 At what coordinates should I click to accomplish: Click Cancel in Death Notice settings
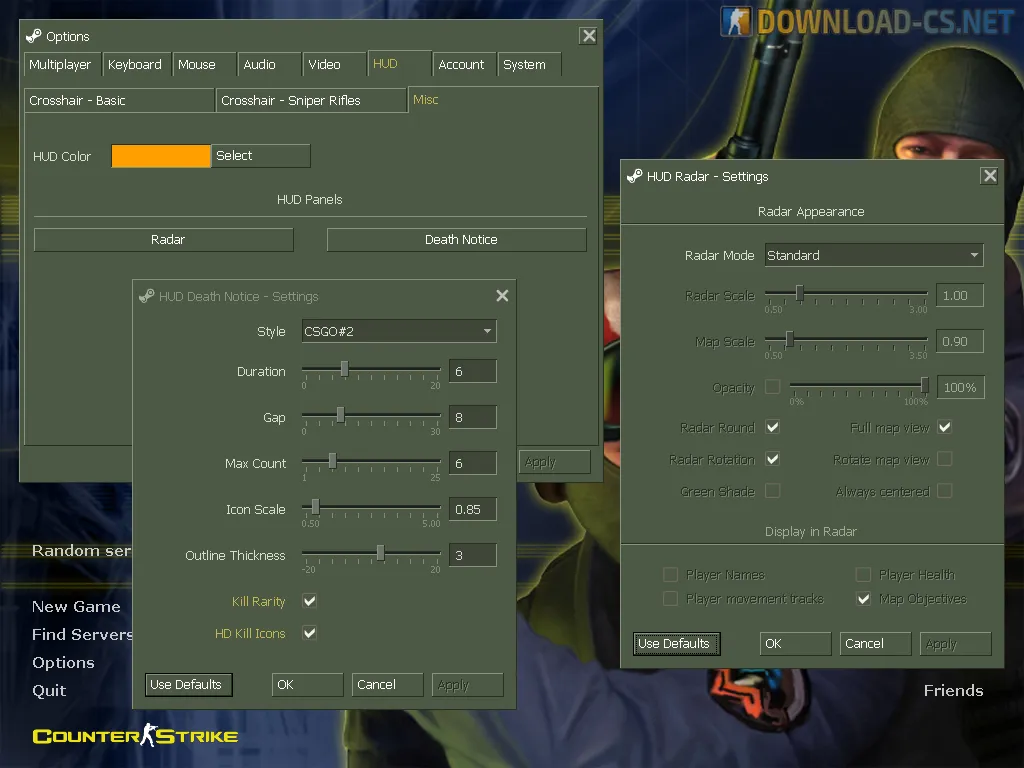click(x=387, y=684)
